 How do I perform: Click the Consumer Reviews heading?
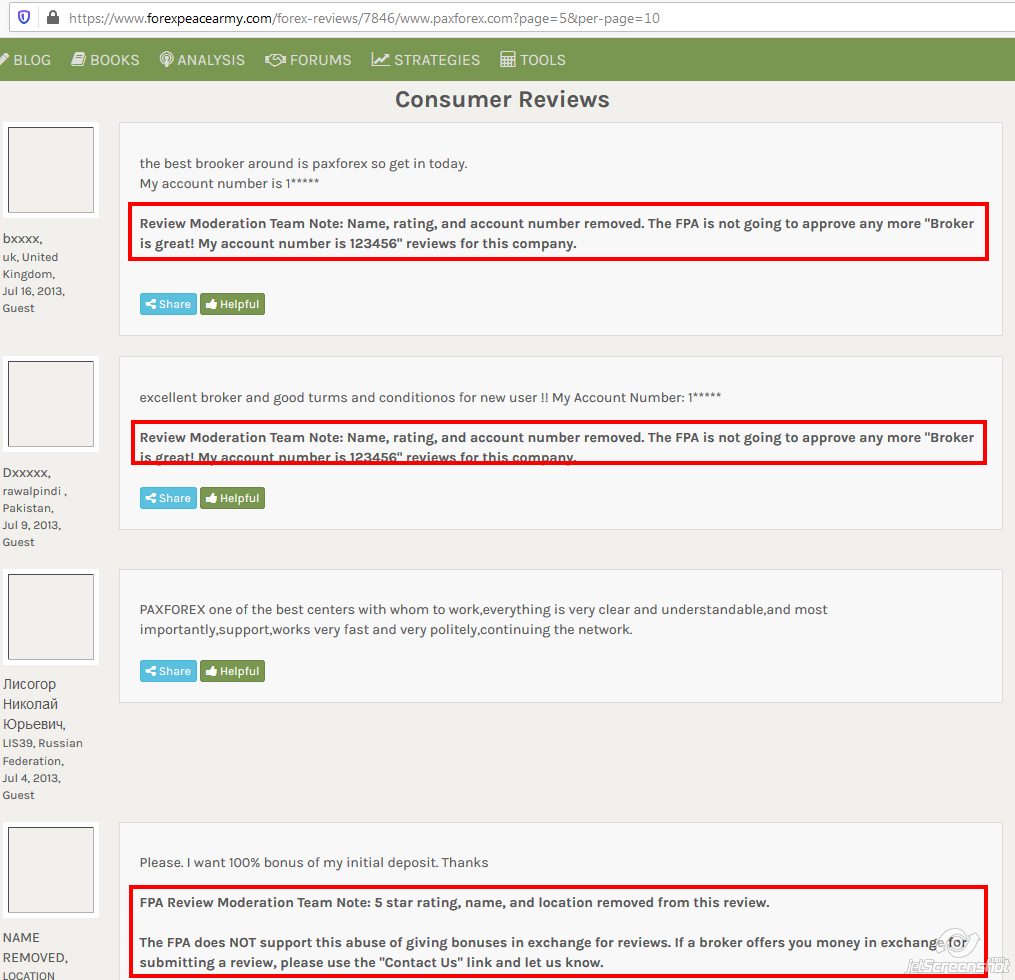(502, 100)
